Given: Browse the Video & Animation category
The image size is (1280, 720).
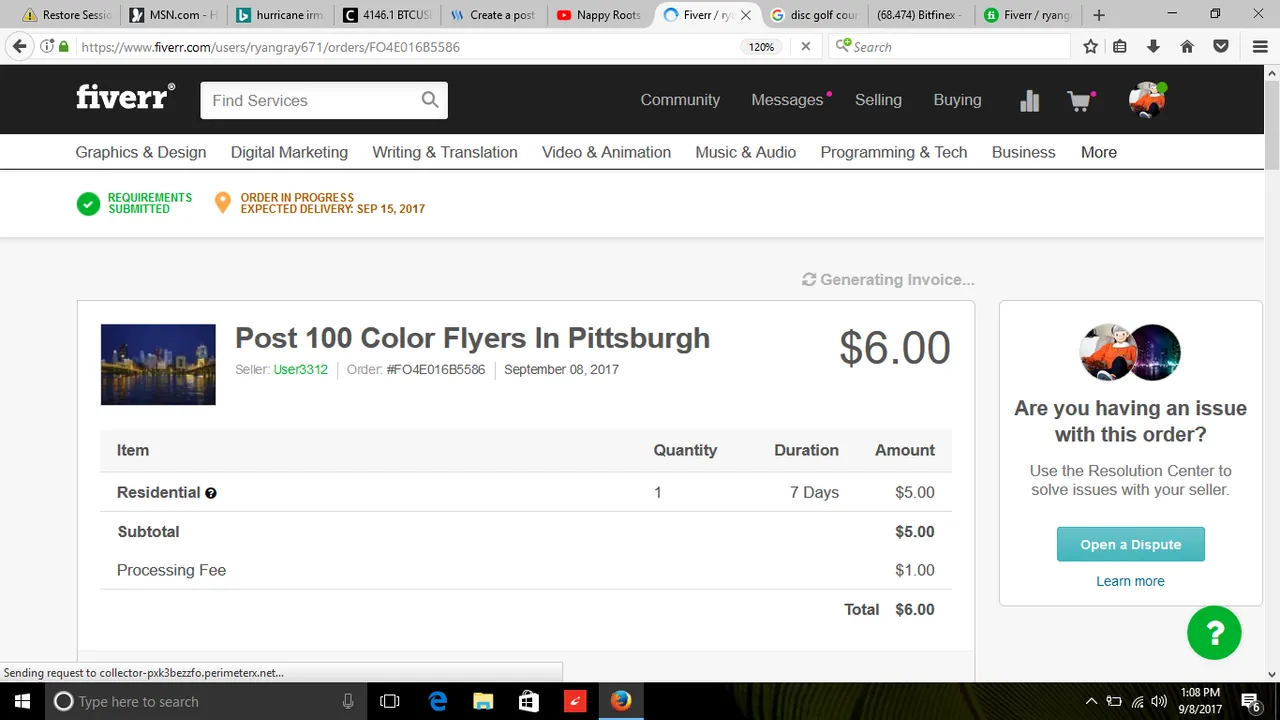Looking at the screenshot, I should 606,152.
